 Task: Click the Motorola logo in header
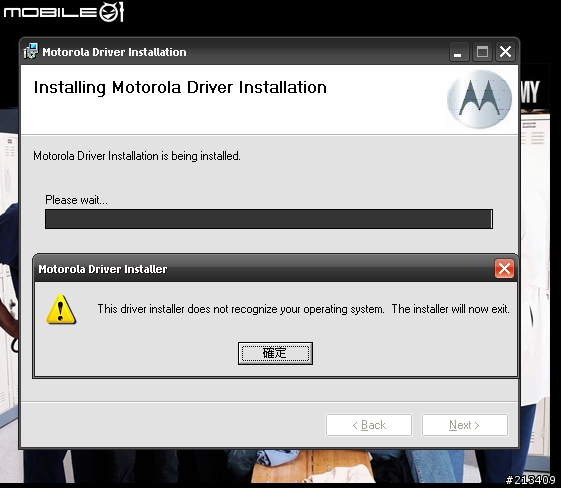pyautogui.click(x=479, y=99)
